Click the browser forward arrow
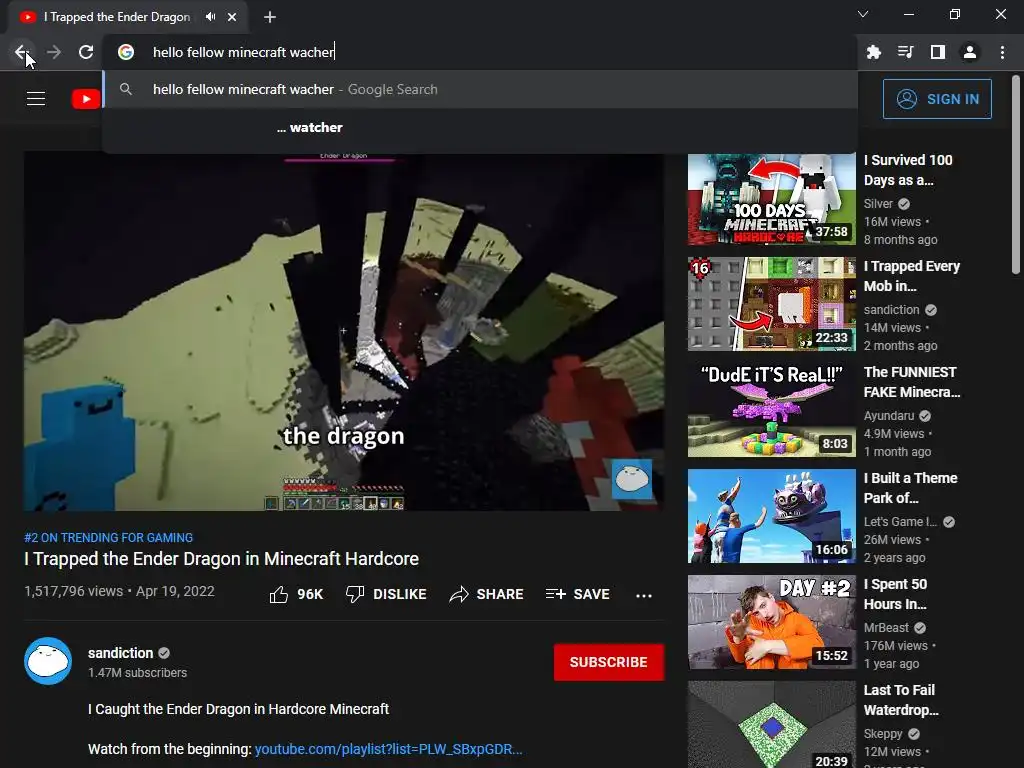The width and height of the screenshot is (1024, 768). 54,52
